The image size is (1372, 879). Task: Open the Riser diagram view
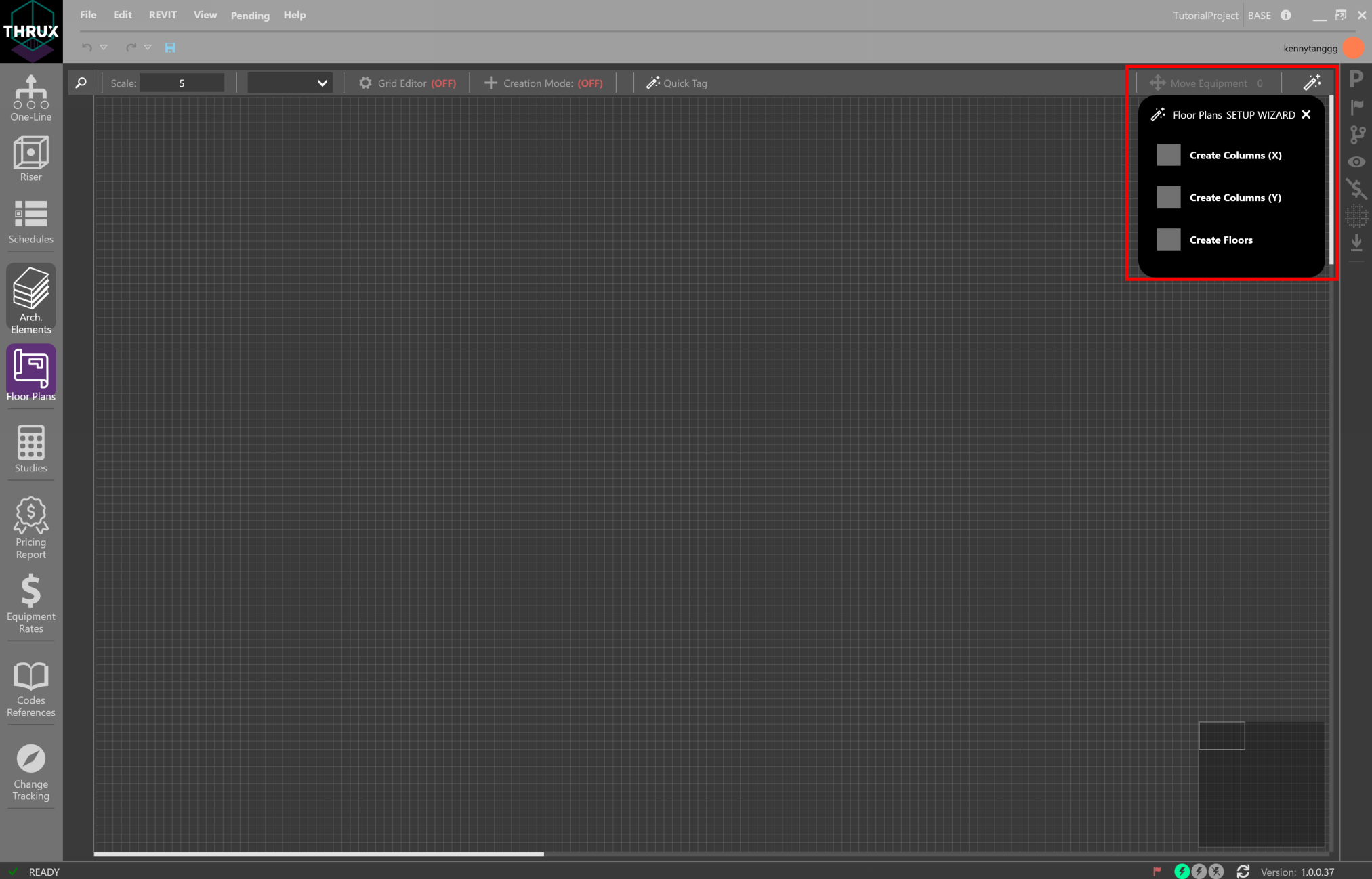[x=30, y=158]
